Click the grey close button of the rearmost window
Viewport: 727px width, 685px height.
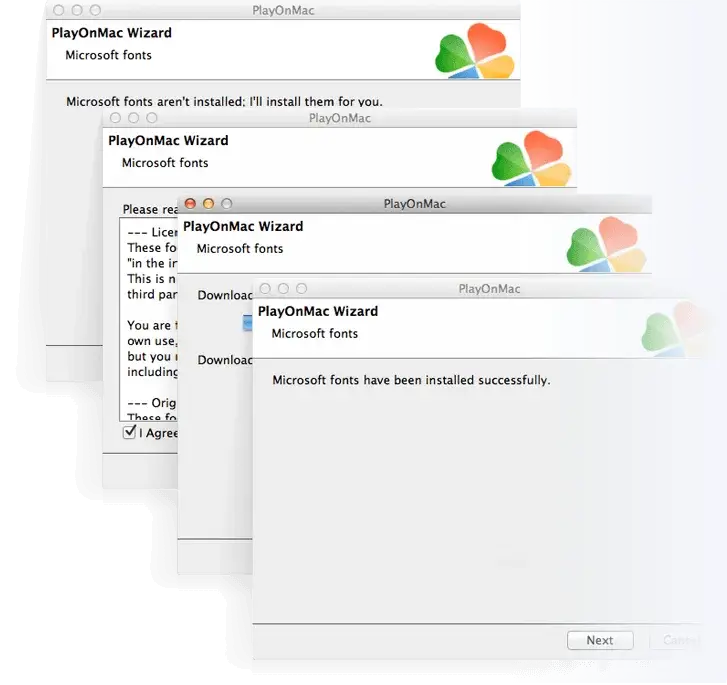tap(59, 10)
